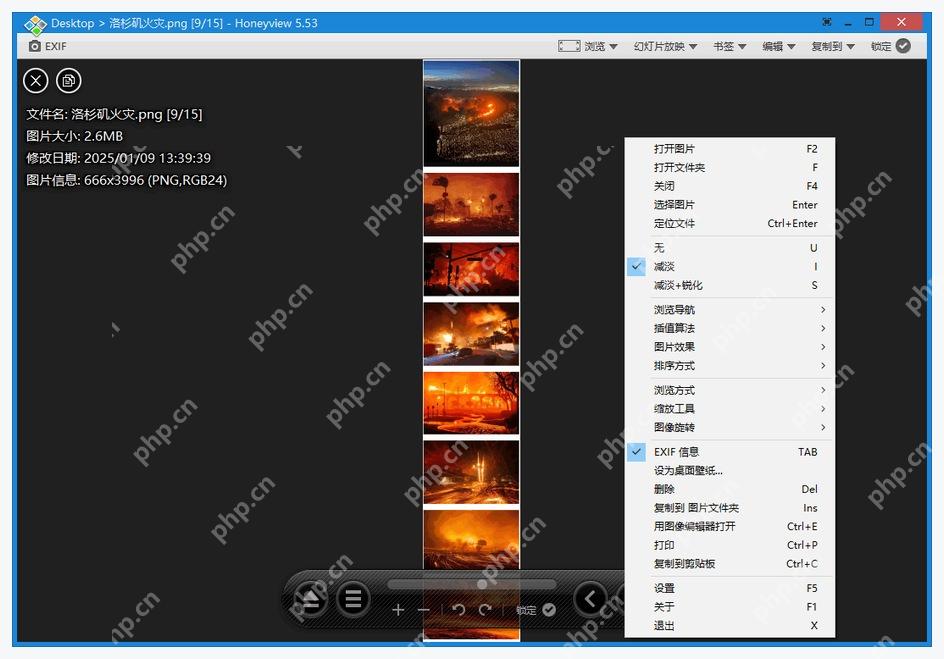Open the 浏览 dropdown in toolbar

coord(601,46)
